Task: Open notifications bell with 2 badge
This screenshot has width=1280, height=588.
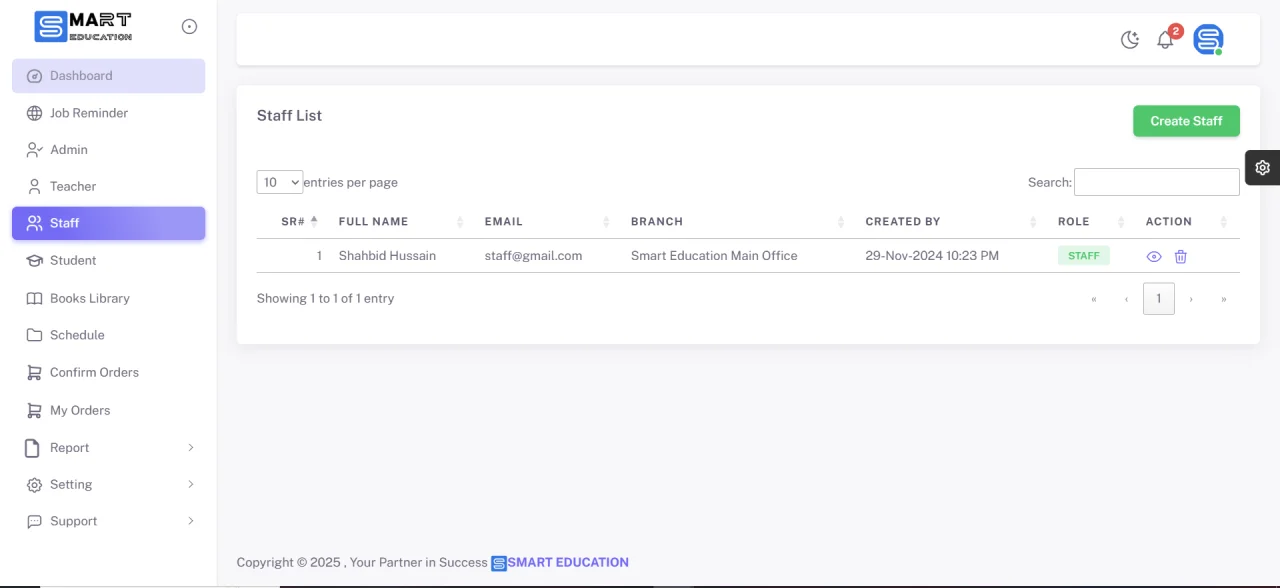Action: tap(1166, 39)
